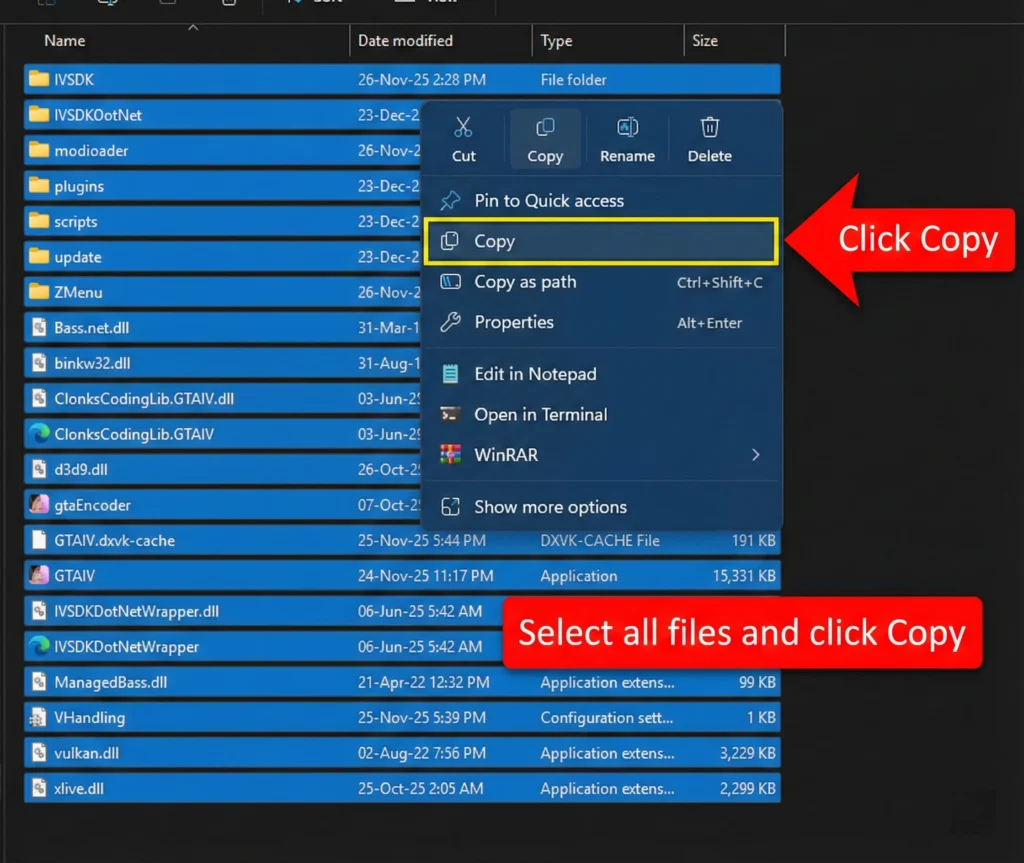1024x863 pixels.
Task: Click the Delete trash icon
Action: click(709, 128)
